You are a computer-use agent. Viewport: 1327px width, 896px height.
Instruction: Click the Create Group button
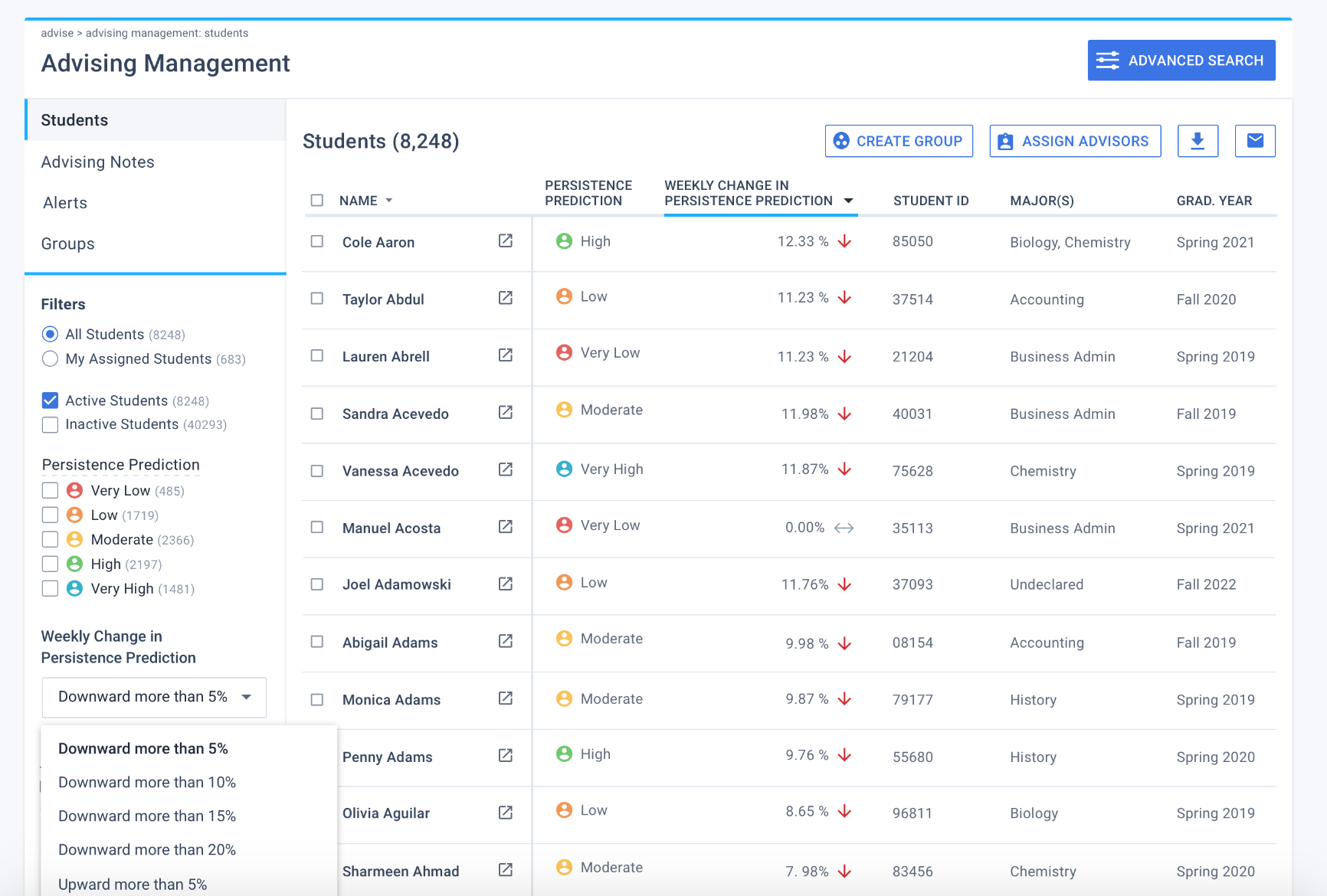coord(899,141)
